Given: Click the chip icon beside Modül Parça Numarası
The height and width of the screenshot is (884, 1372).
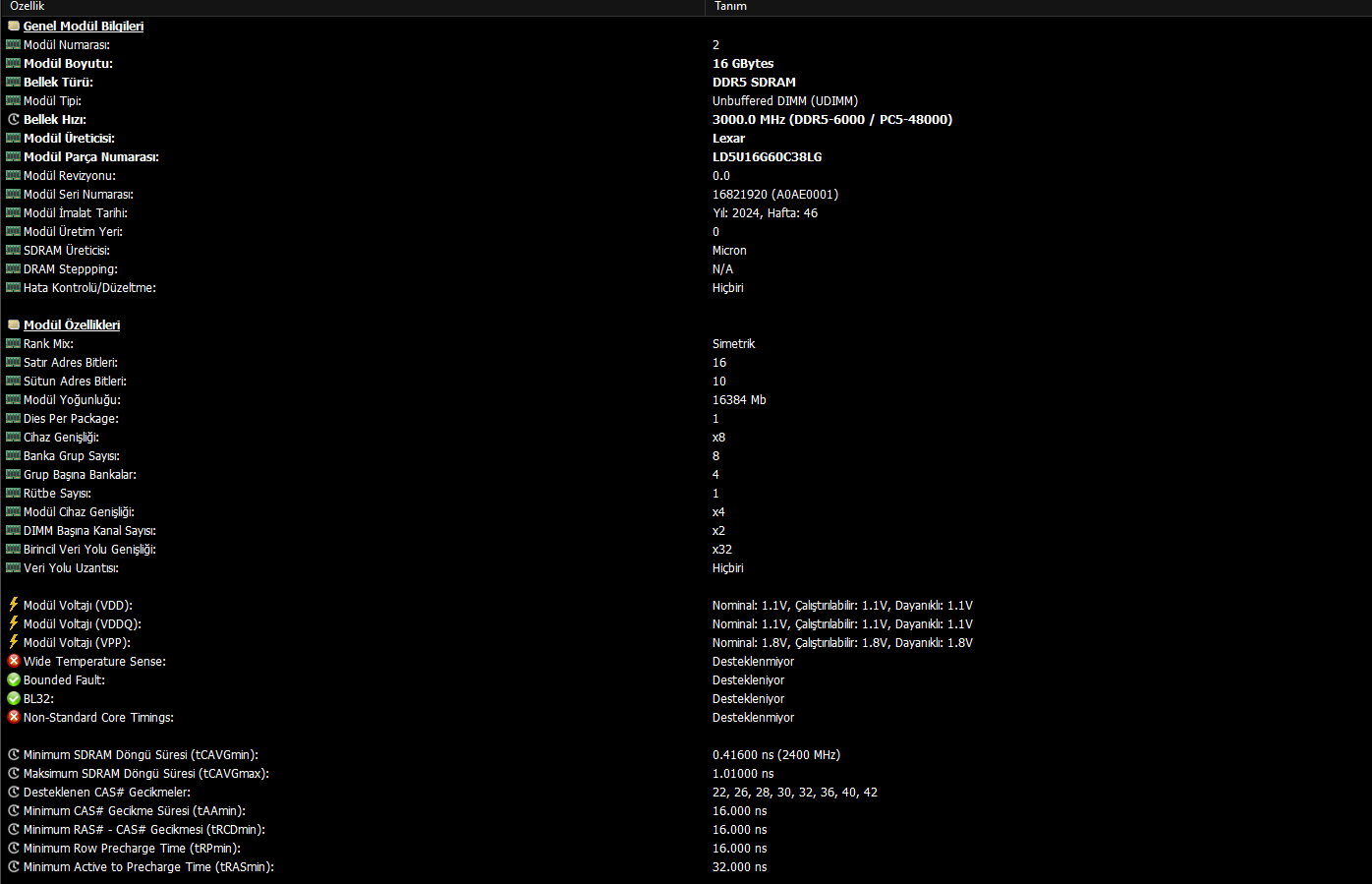Looking at the screenshot, I should click(x=14, y=157).
